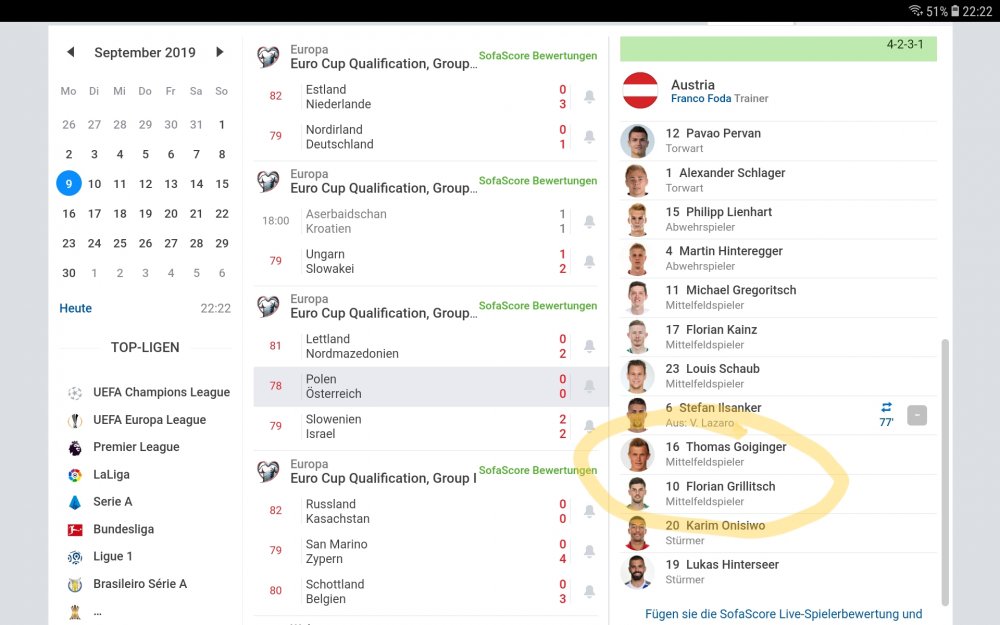Toggle notification bell for Ungarn vs Slowakei
Viewport: 1000px width, 625px height.
tap(589, 261)
